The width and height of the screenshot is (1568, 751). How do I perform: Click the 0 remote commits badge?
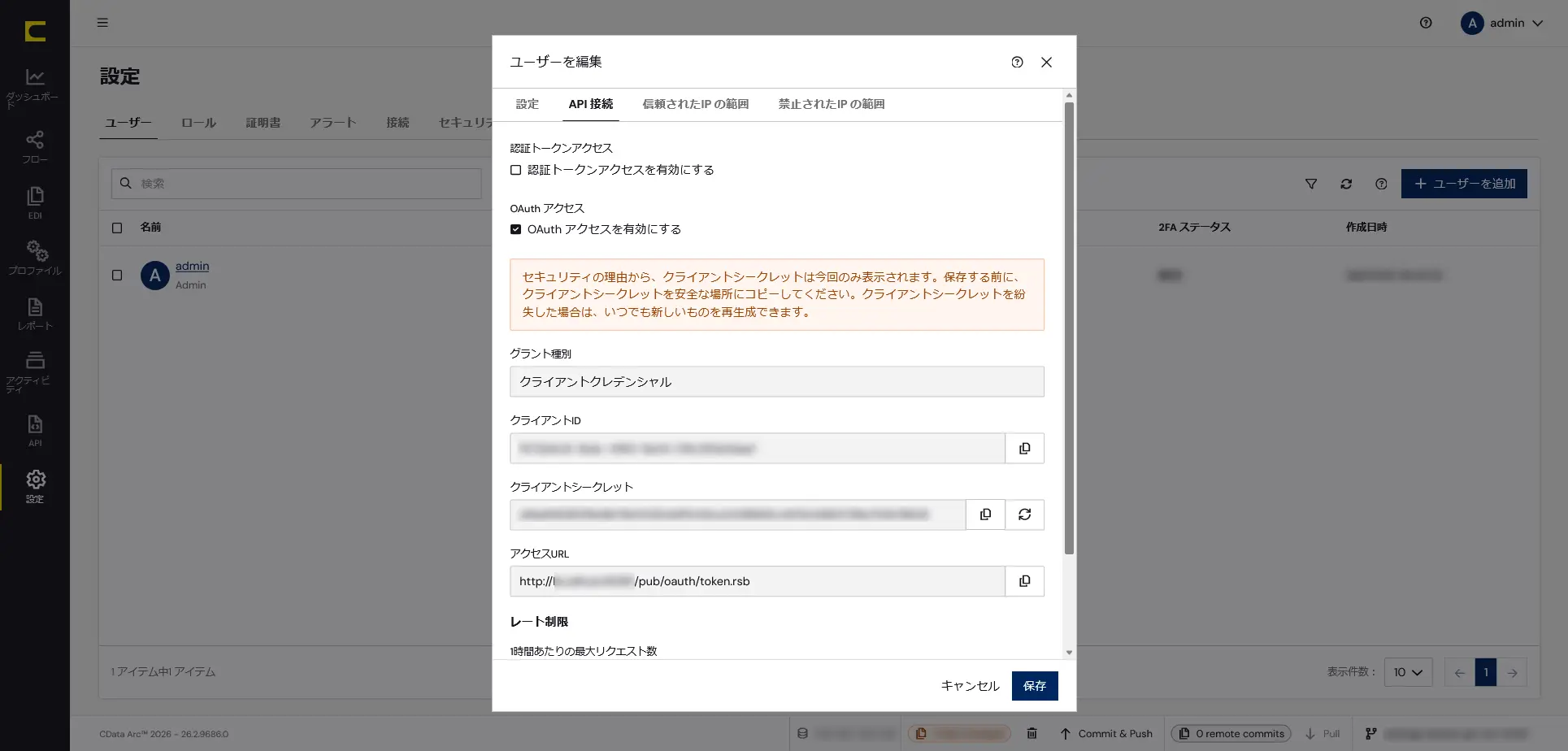point(1231,733)
